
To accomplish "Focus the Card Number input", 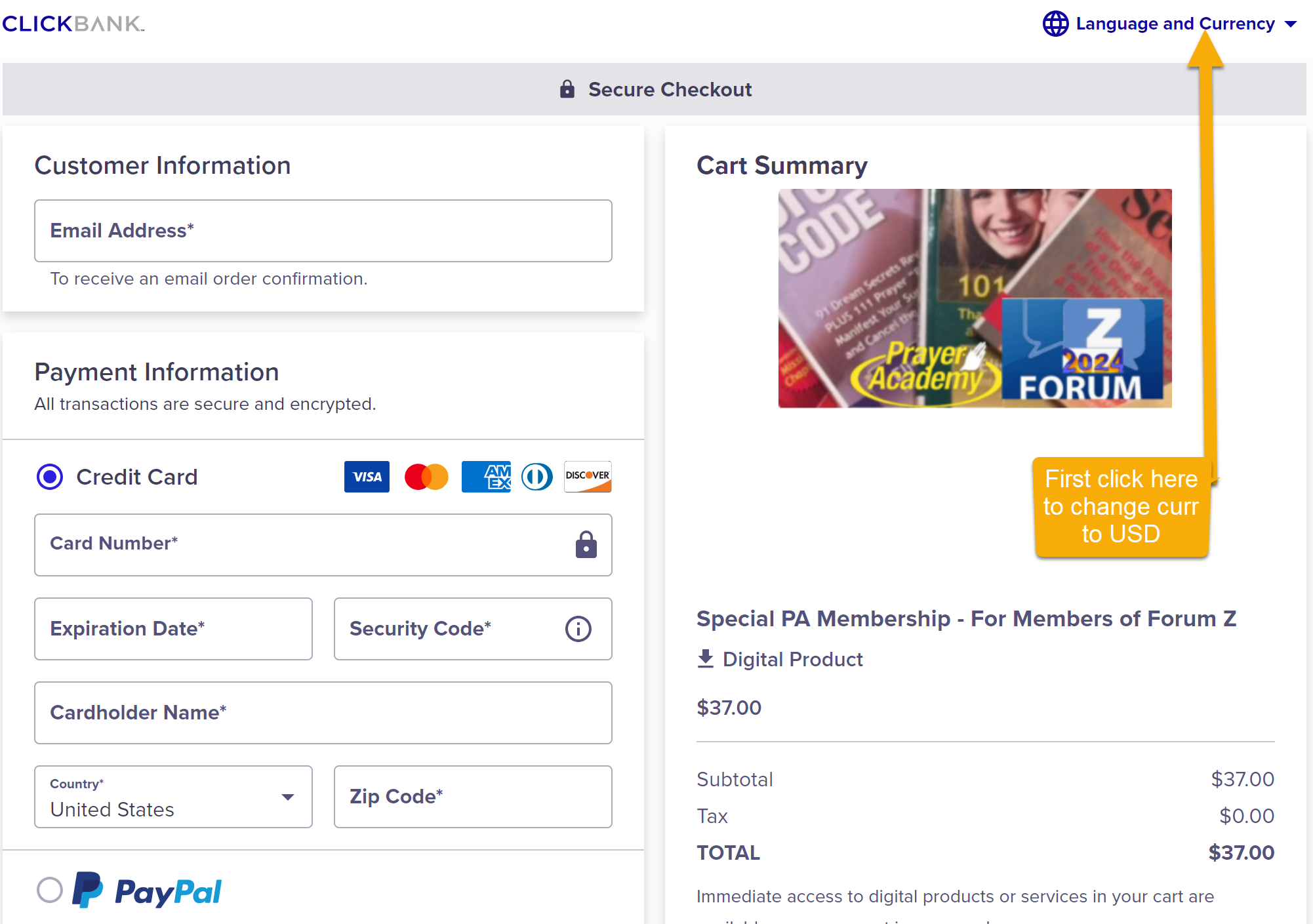I will (x=302, y=545).
